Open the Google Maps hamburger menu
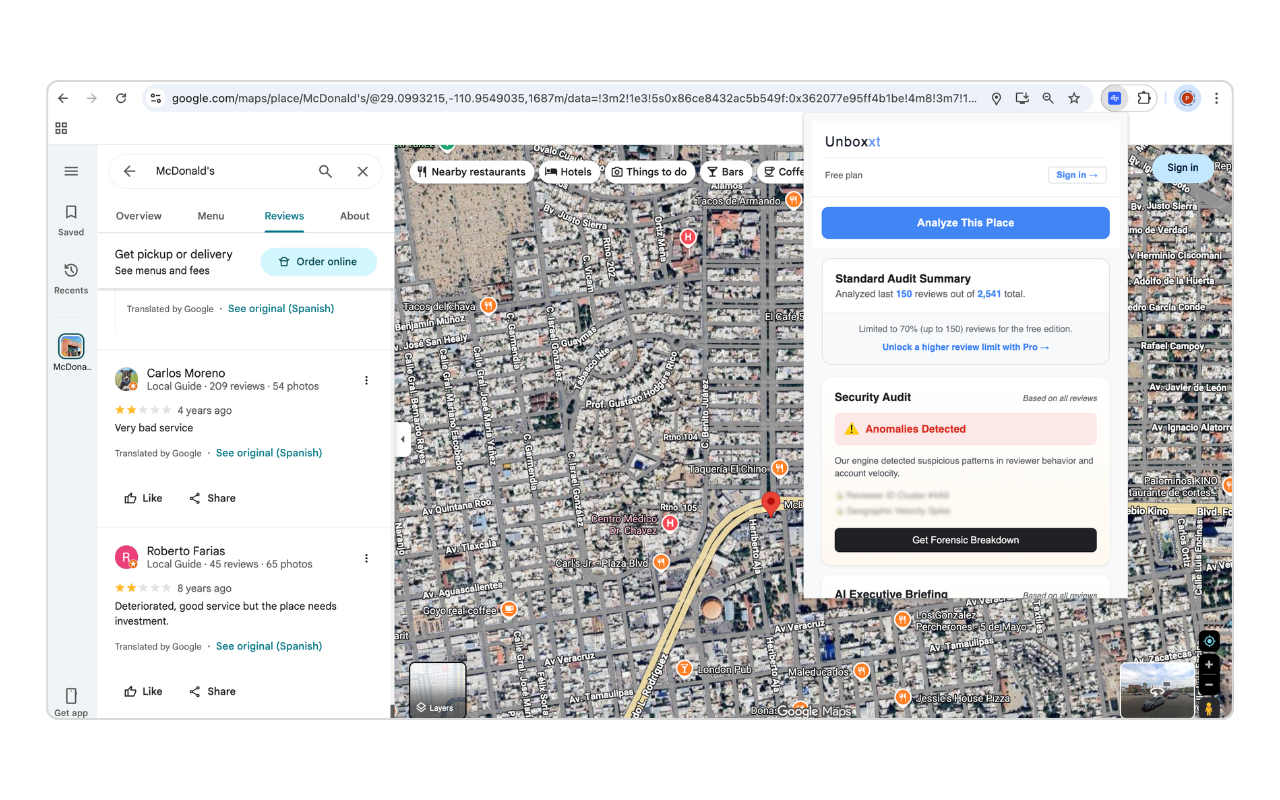 [x=71, y=171]
